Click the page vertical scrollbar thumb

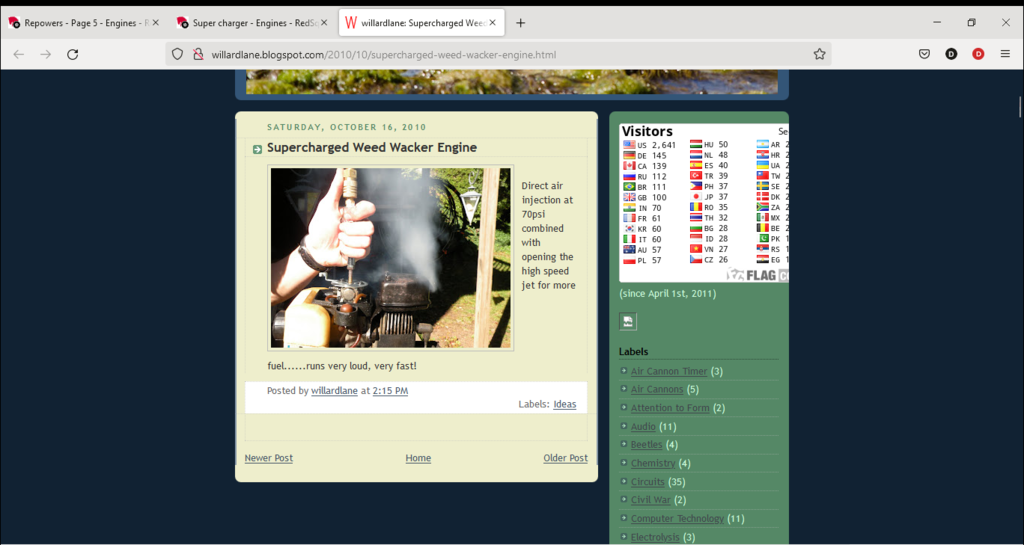[x=1020, y=106]
